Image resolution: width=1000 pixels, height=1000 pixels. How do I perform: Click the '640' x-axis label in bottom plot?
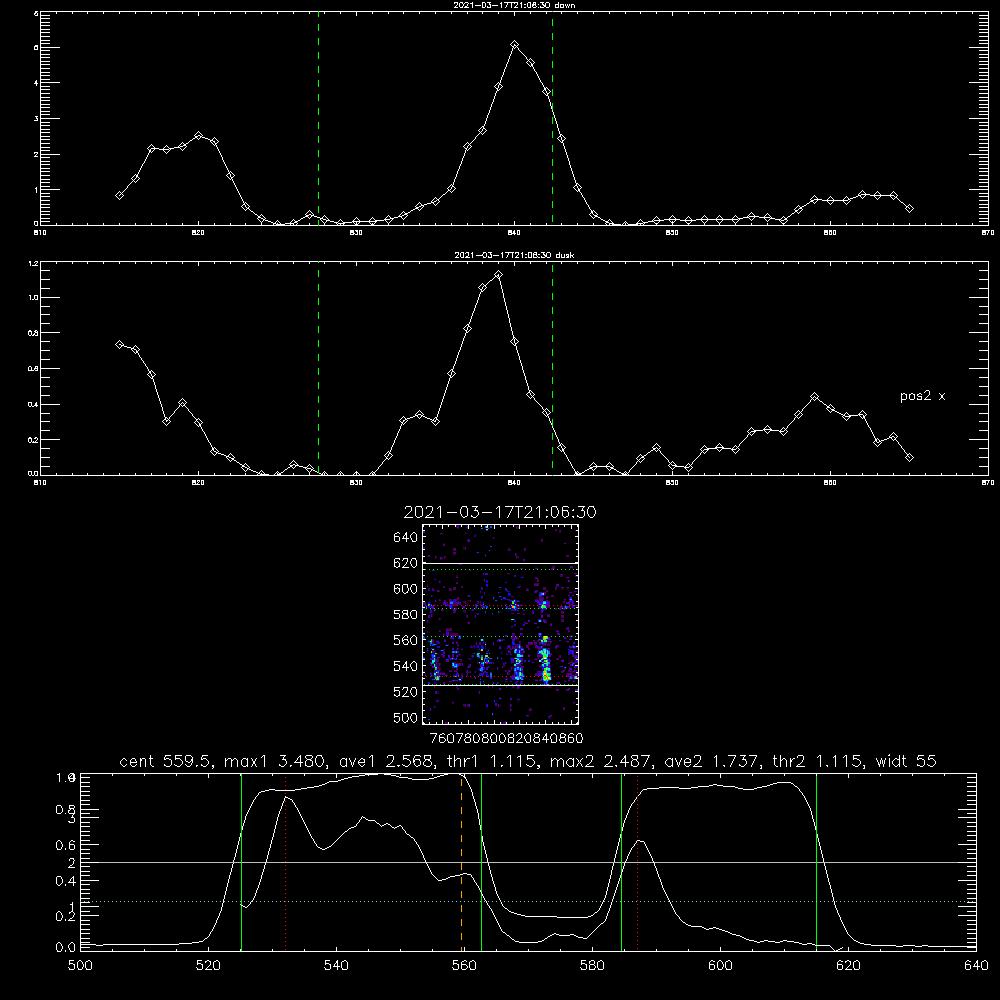(976, 966)
